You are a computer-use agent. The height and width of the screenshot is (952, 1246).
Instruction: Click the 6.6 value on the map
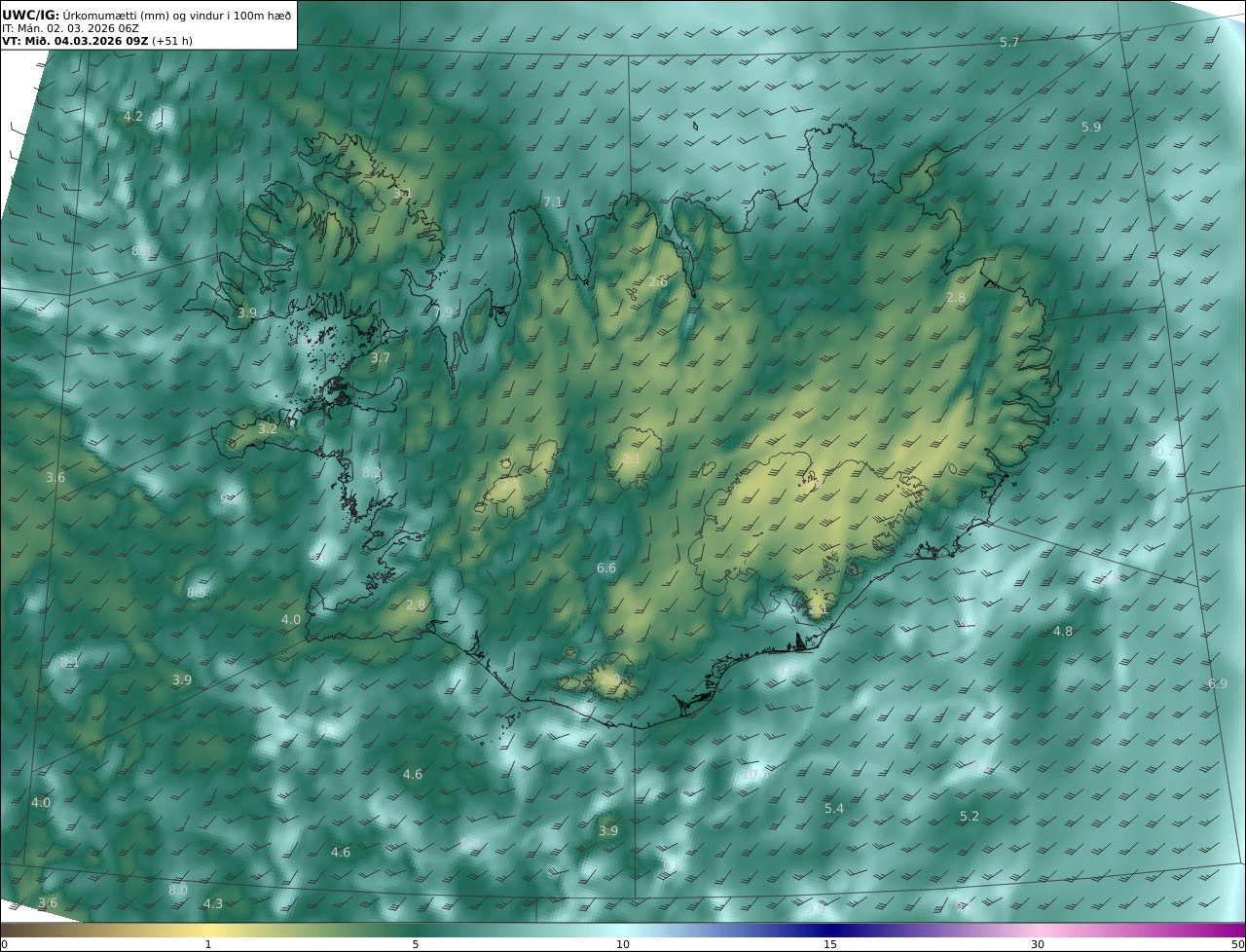point(606,568)
